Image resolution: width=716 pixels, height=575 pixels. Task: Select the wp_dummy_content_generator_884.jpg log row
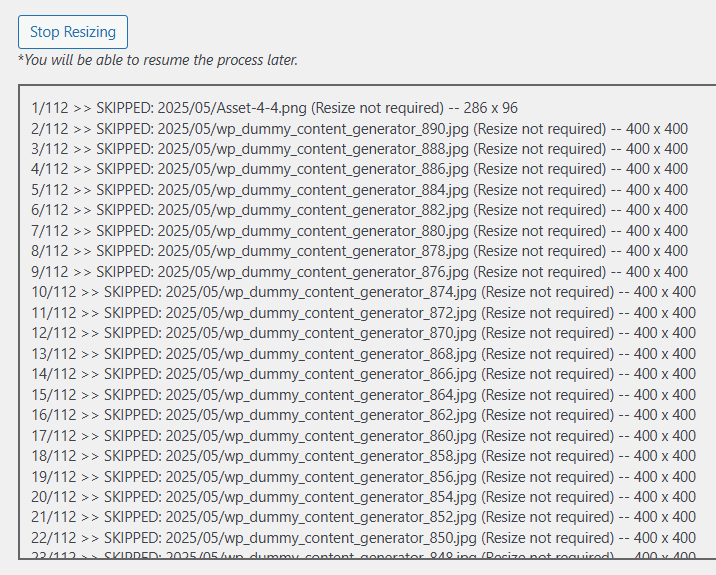point(358,190)
